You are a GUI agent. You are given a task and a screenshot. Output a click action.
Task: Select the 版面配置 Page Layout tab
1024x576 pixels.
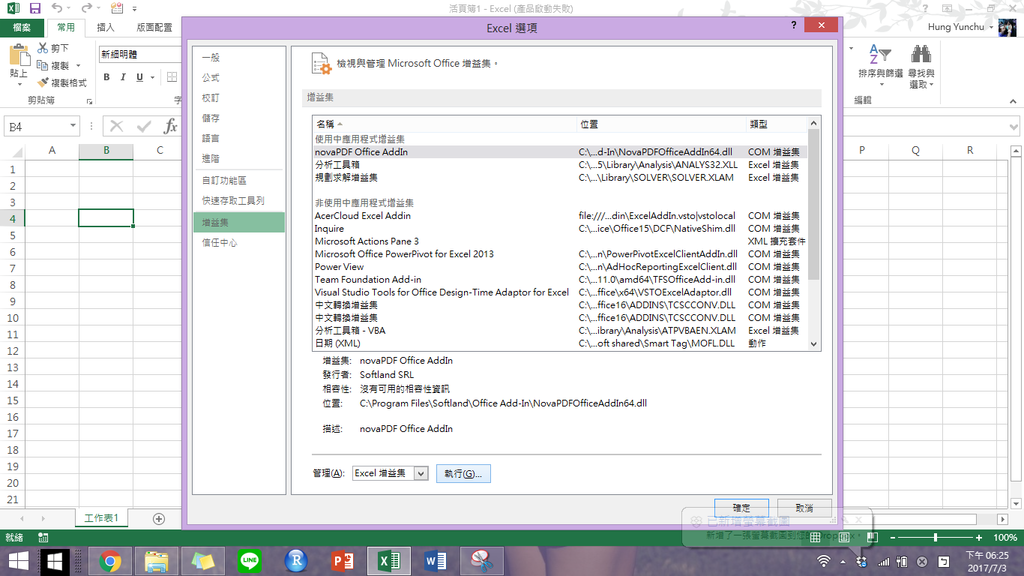154,27
